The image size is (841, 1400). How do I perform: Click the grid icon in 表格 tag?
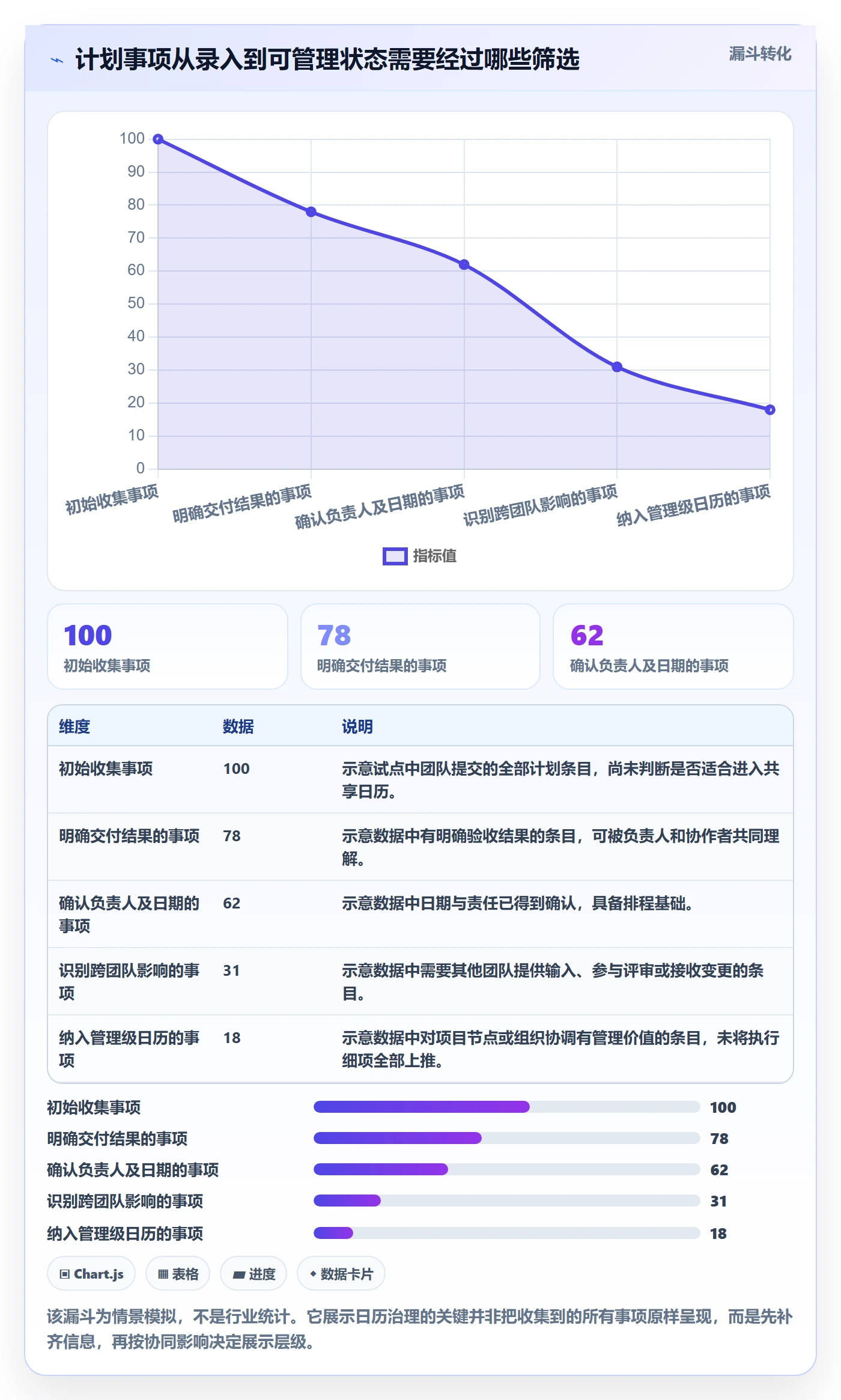click(163, 1274)
